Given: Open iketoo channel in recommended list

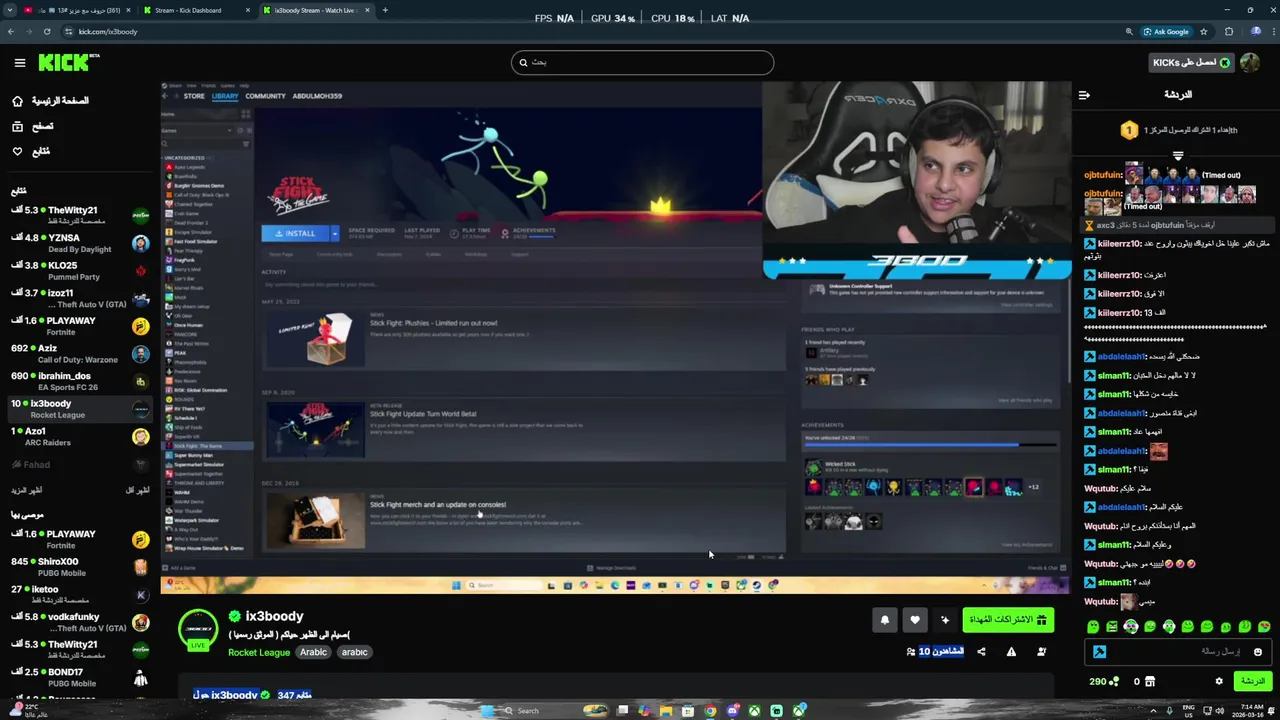Looking at the screenshot, I should coord(78,595).
